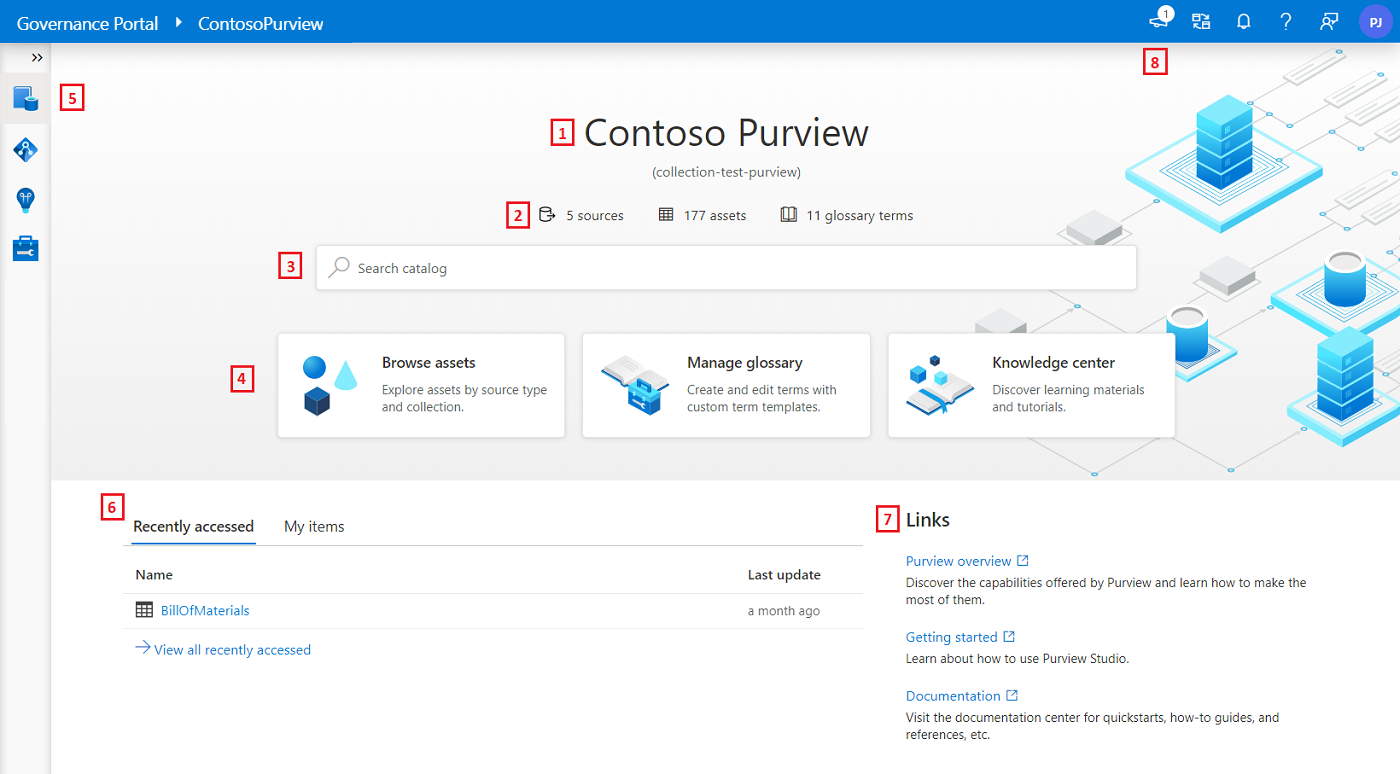View announcements via the megaphone icon
The height and width of the screenshot is (774, 1400).
click(x=1157, y=21)
